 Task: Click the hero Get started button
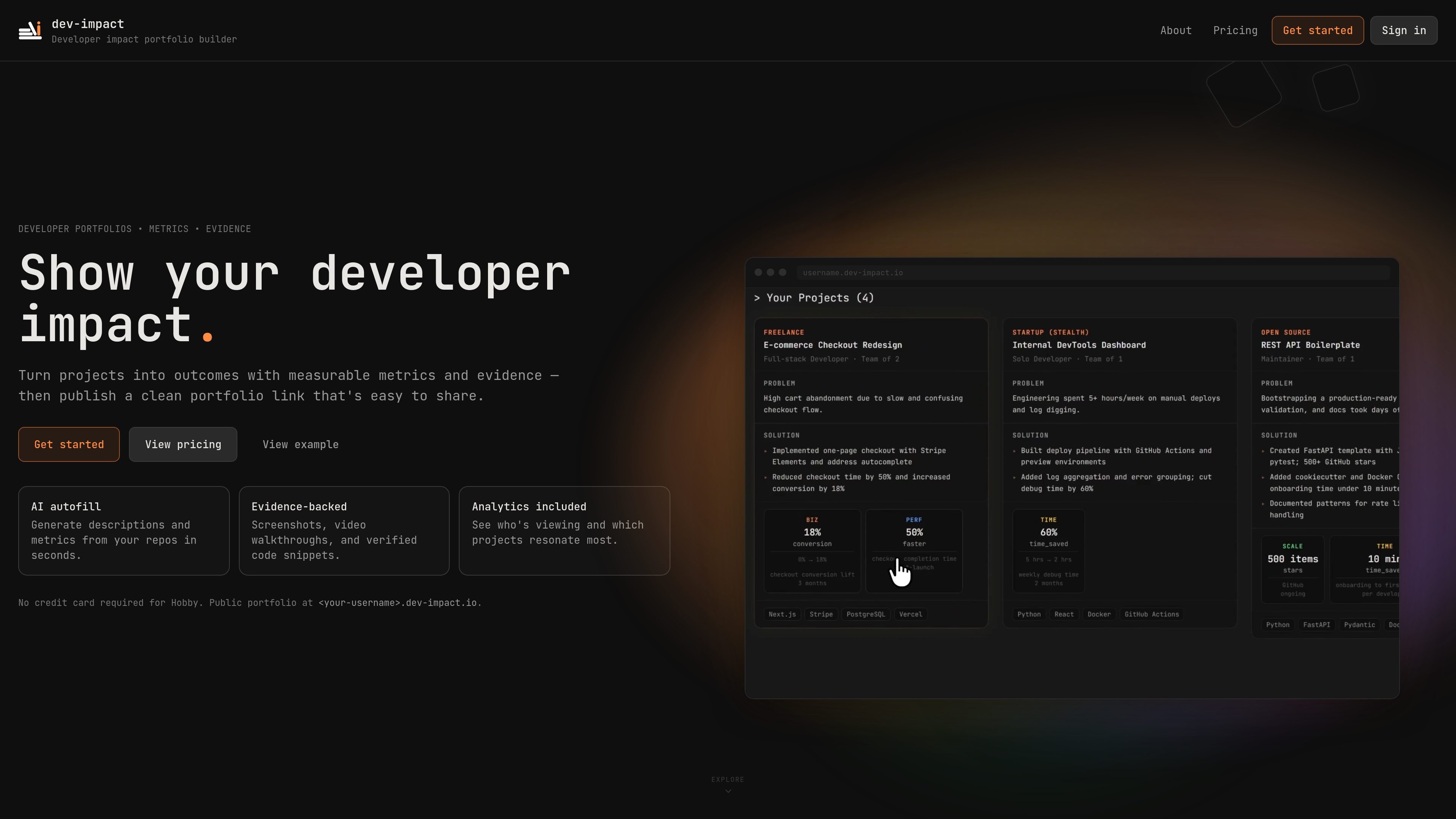coord(69,444)
